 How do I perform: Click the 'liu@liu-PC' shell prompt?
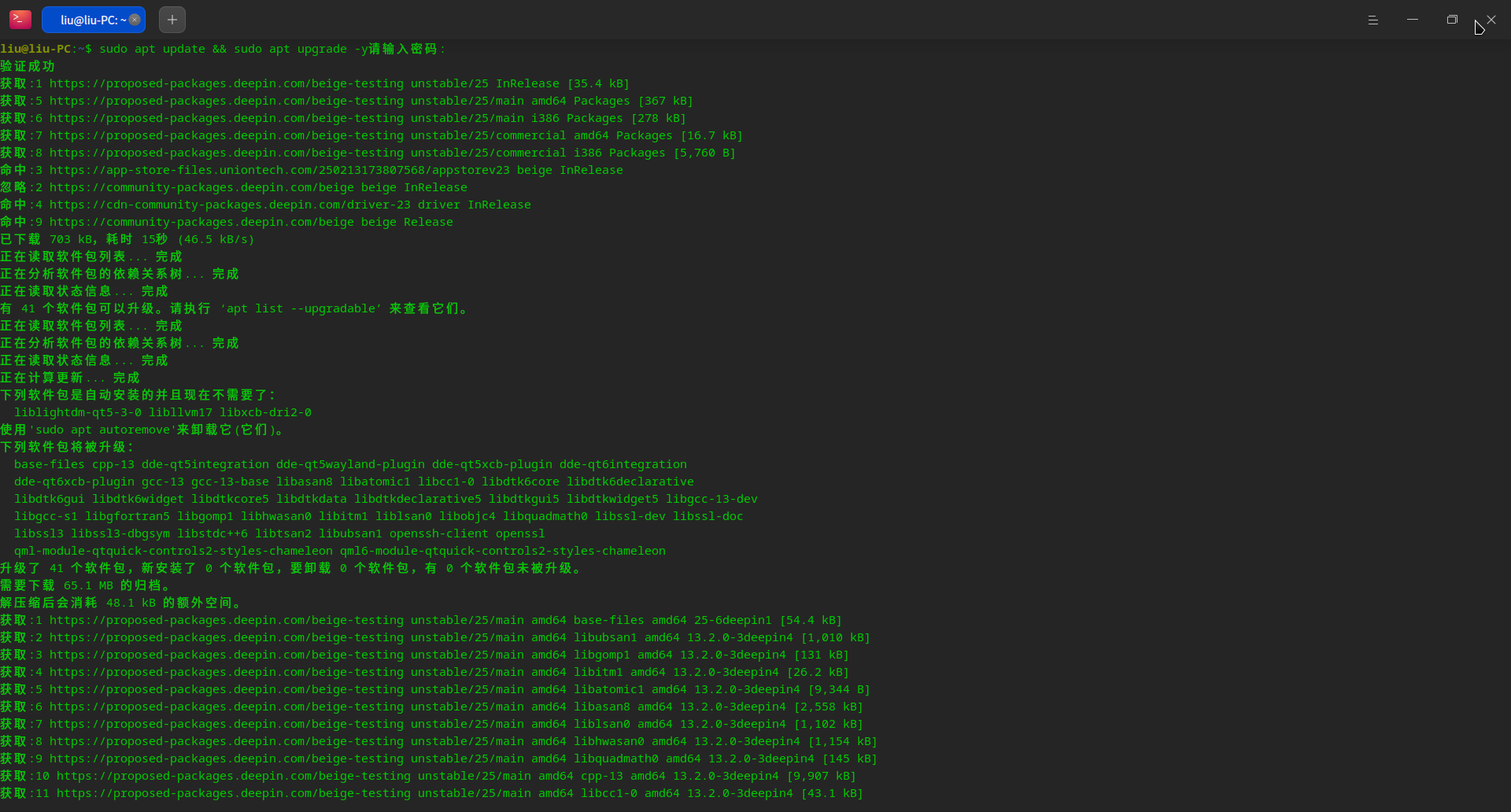tap(35, 49)
